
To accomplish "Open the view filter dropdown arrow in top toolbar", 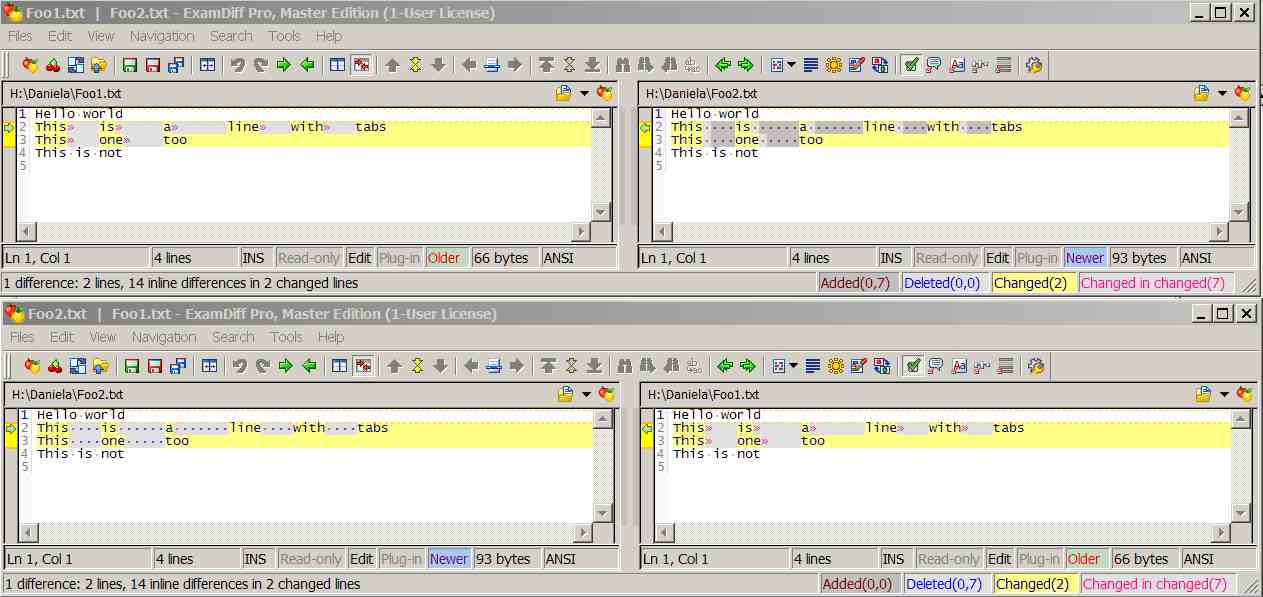I will [x=791, y=65].
